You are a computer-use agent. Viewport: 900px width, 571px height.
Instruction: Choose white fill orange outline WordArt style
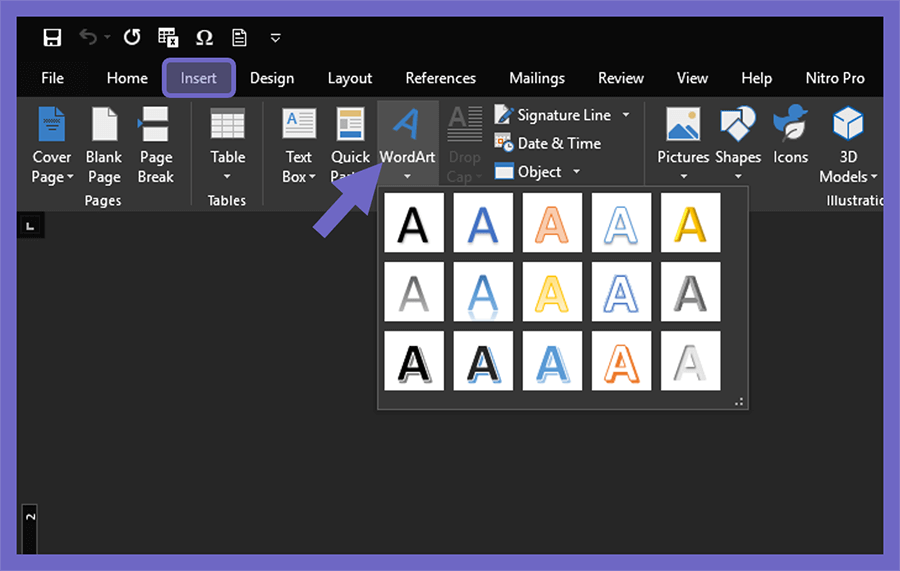coord(621,361)
